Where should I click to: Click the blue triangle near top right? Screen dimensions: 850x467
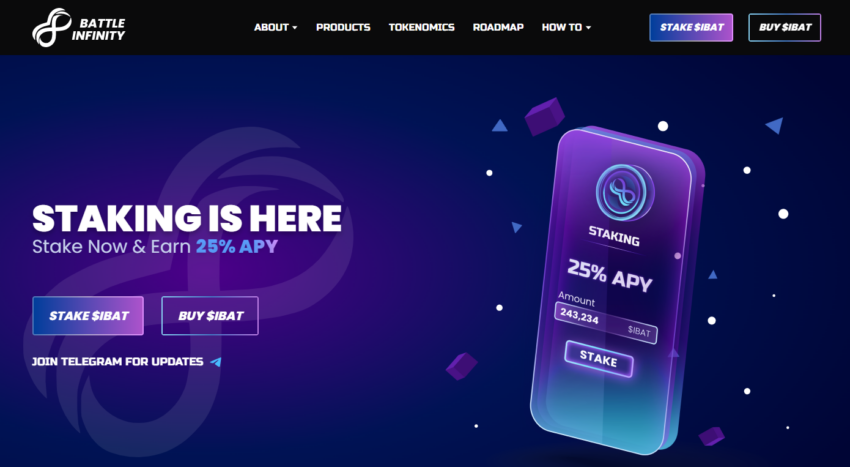(x=775, y=125)
